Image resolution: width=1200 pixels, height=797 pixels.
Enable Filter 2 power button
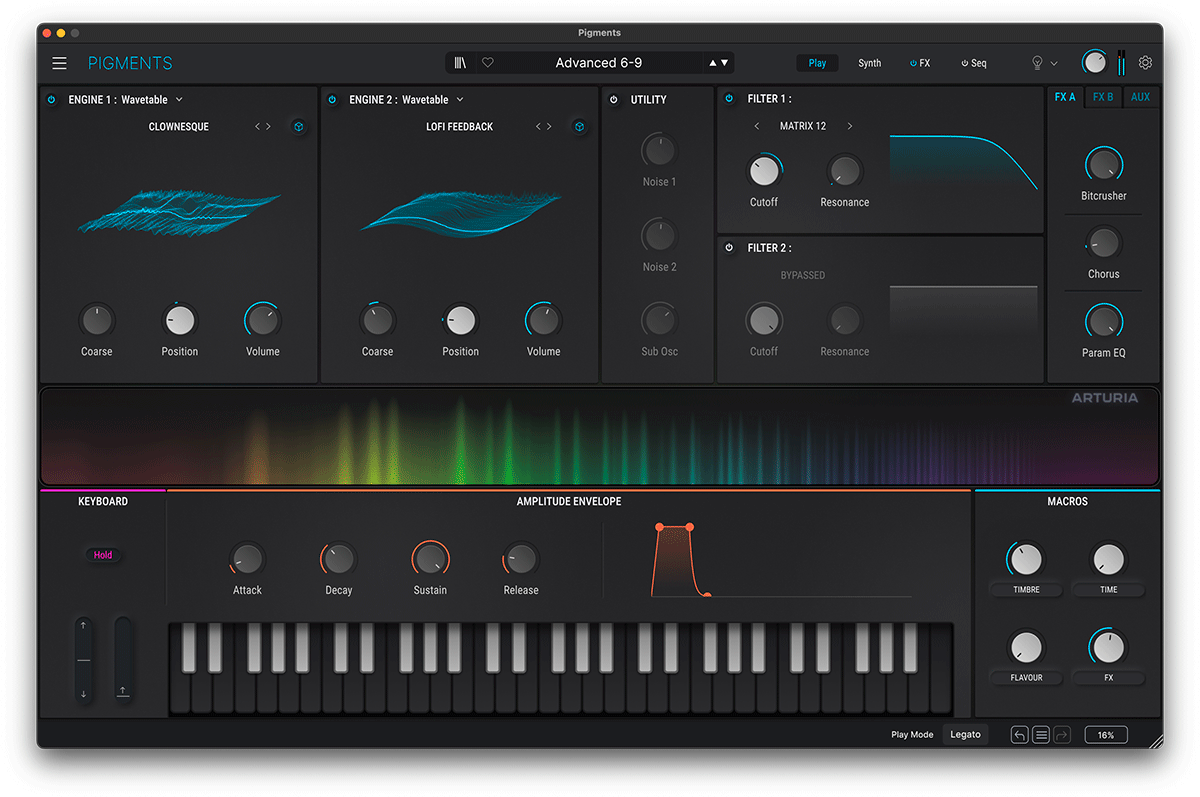coord(729,247)
